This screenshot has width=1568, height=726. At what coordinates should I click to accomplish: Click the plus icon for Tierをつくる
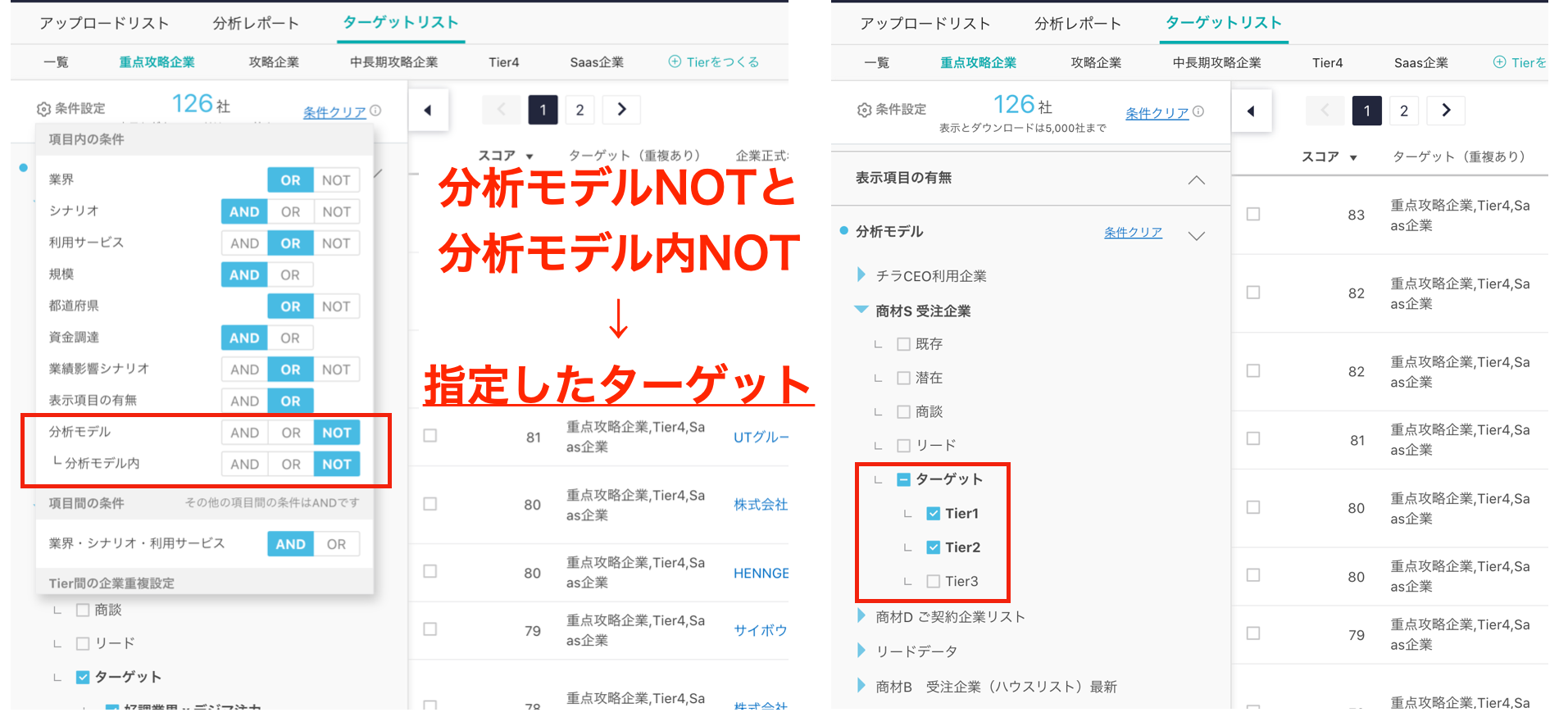click(675, 61)
